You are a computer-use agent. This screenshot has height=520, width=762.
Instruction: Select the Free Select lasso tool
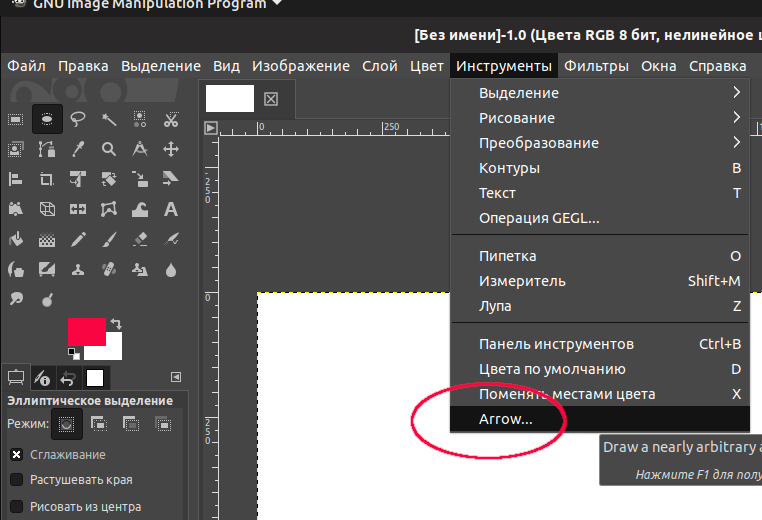pyautogui.click(x=78, y=119)
